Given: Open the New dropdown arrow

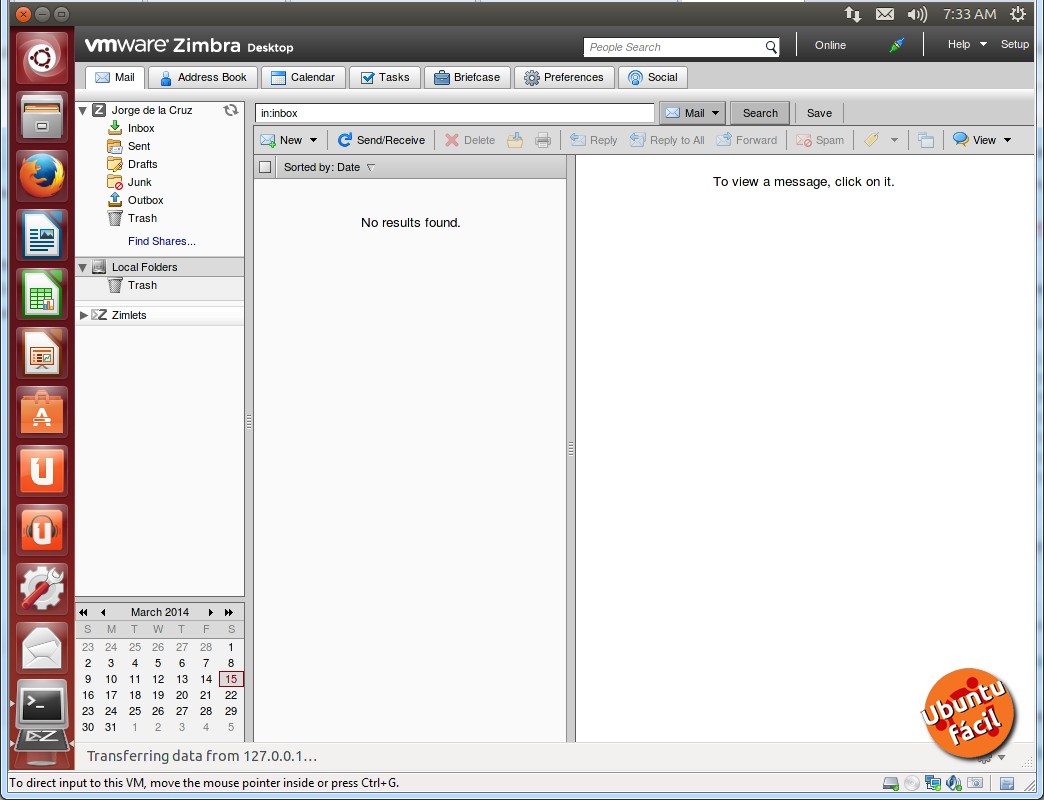Looking at the screenshot, I should [x=314, y=140].
